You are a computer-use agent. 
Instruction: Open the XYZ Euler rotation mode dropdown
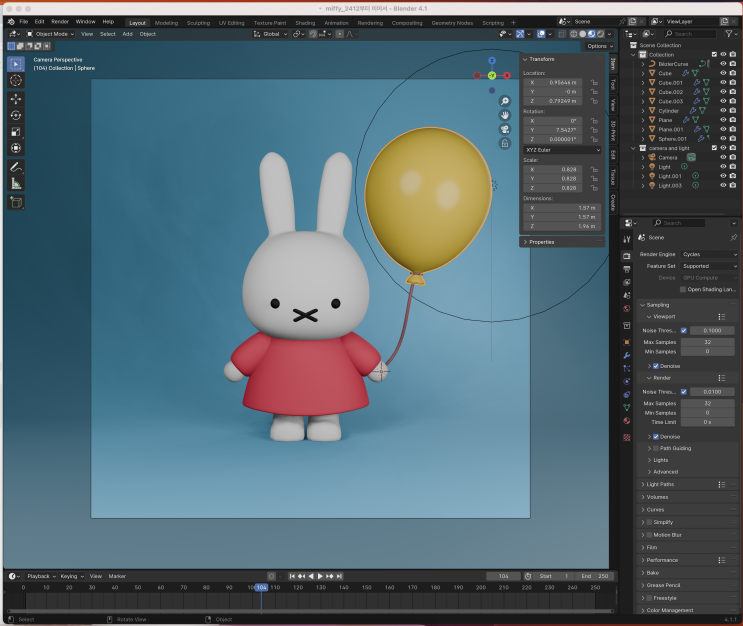[x=562, y=149]
